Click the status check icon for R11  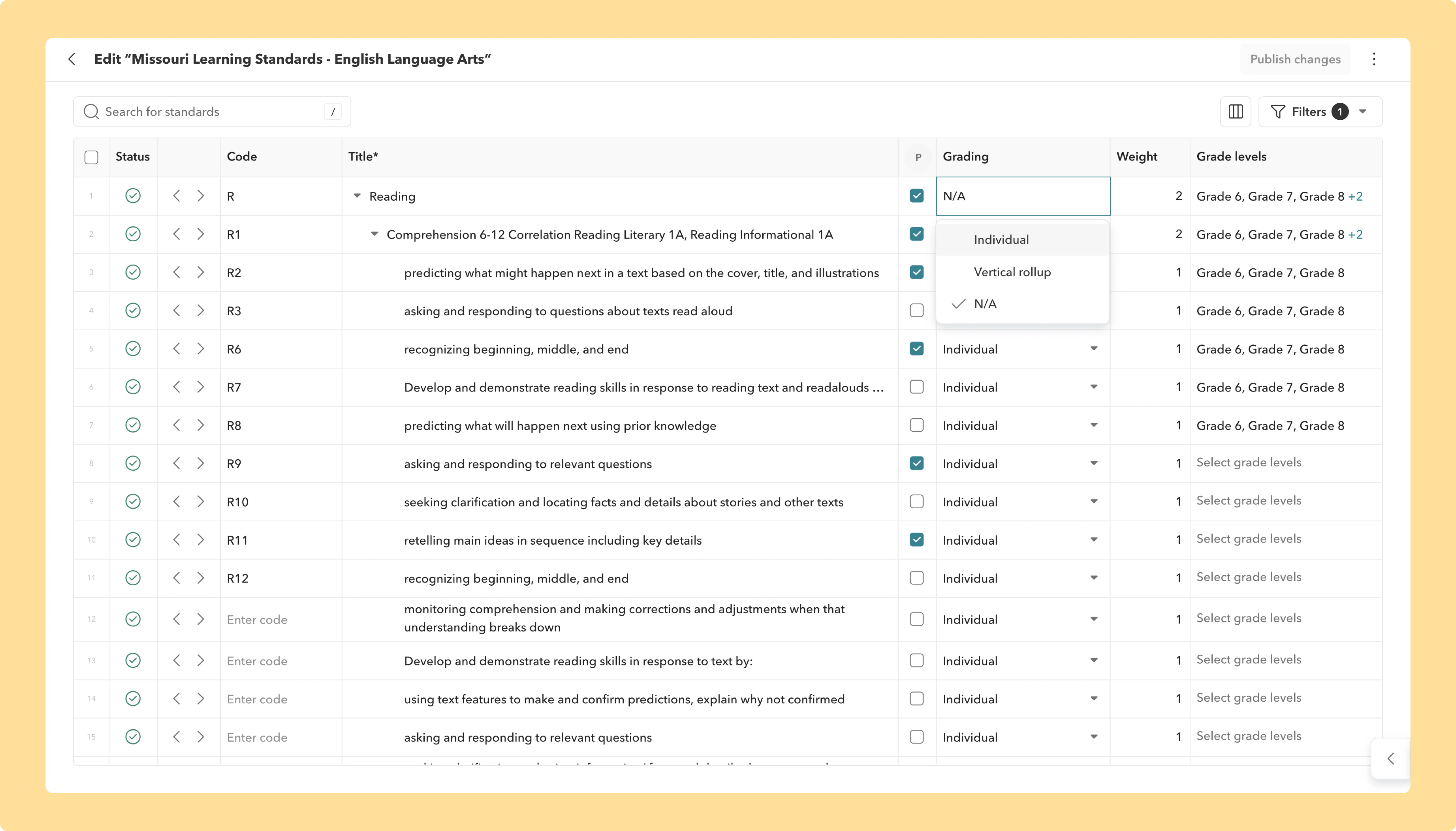[x=133, y=539]
